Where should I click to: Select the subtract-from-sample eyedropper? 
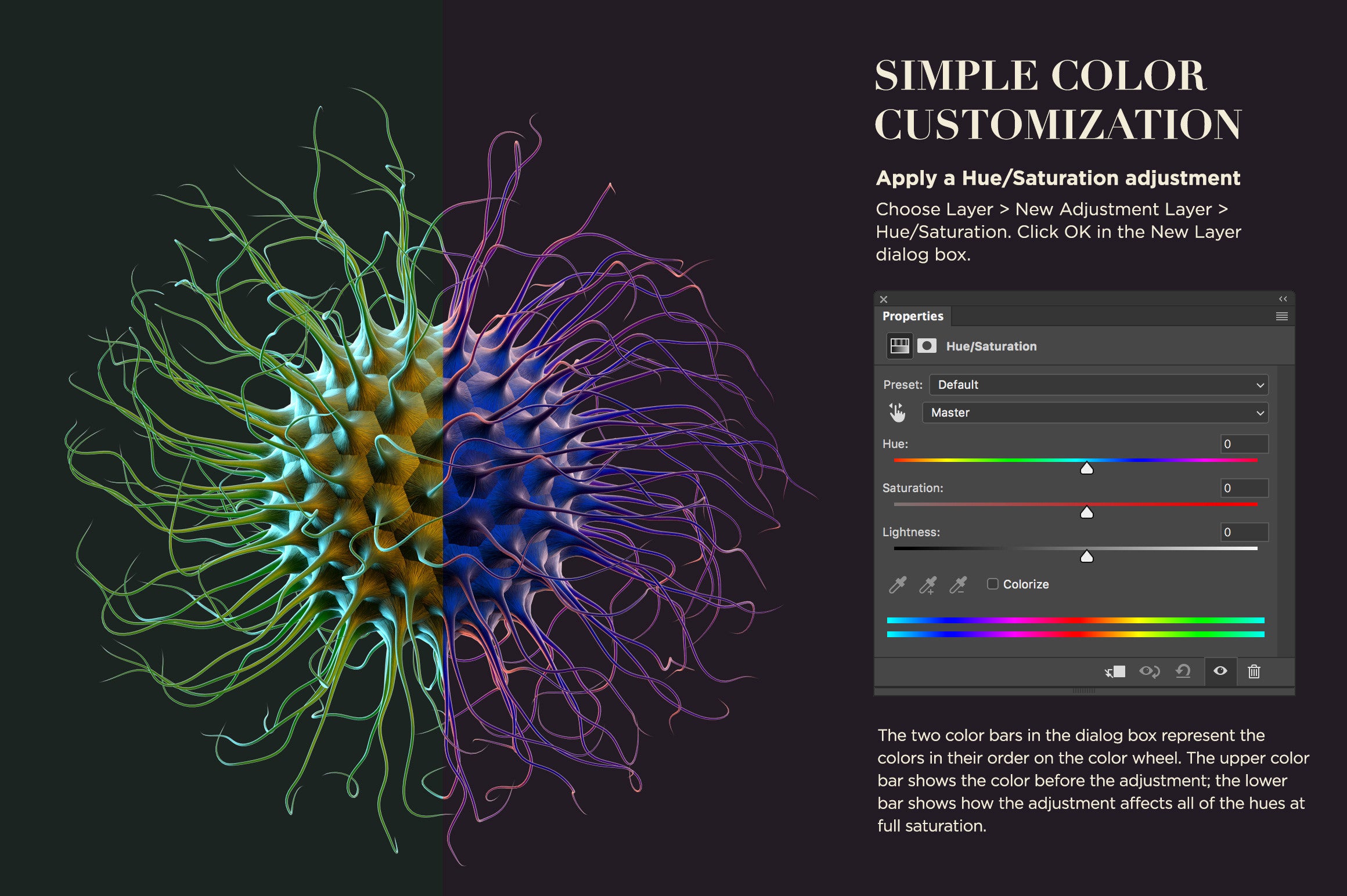click(958, 584)
